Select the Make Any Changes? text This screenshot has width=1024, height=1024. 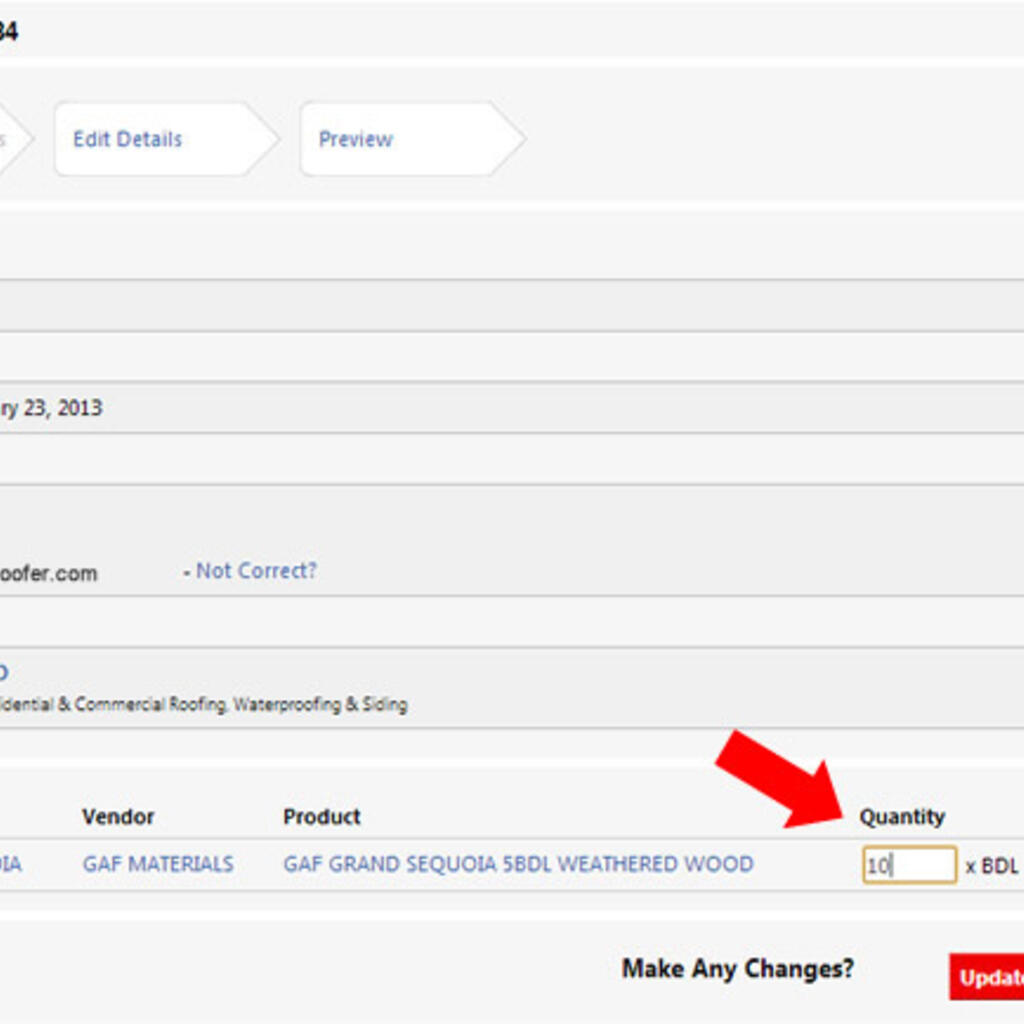[x=737, y=968]
